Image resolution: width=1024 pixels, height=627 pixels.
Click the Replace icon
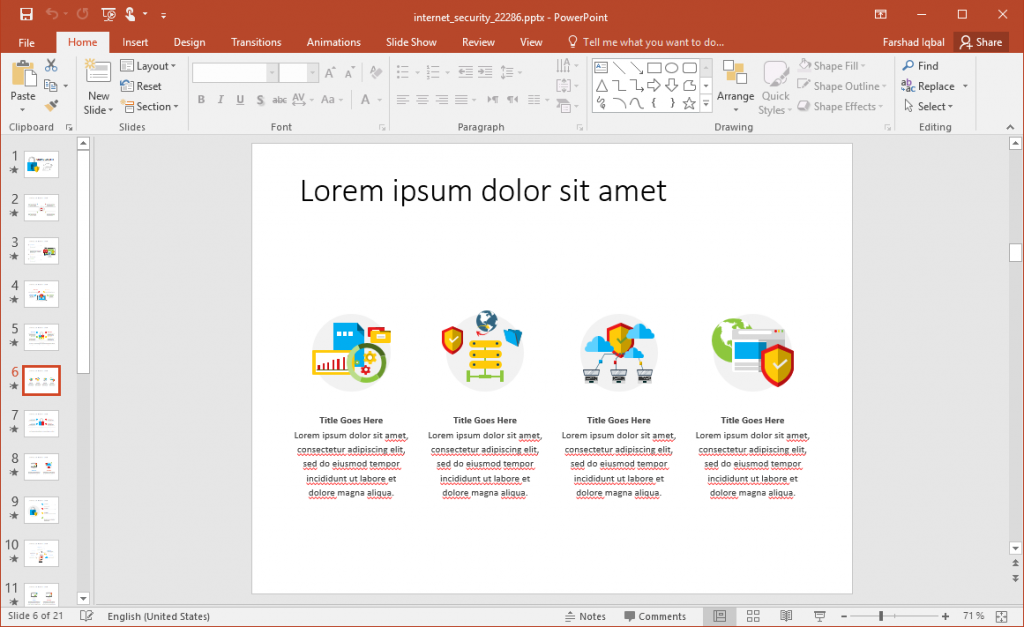(928, 85)
